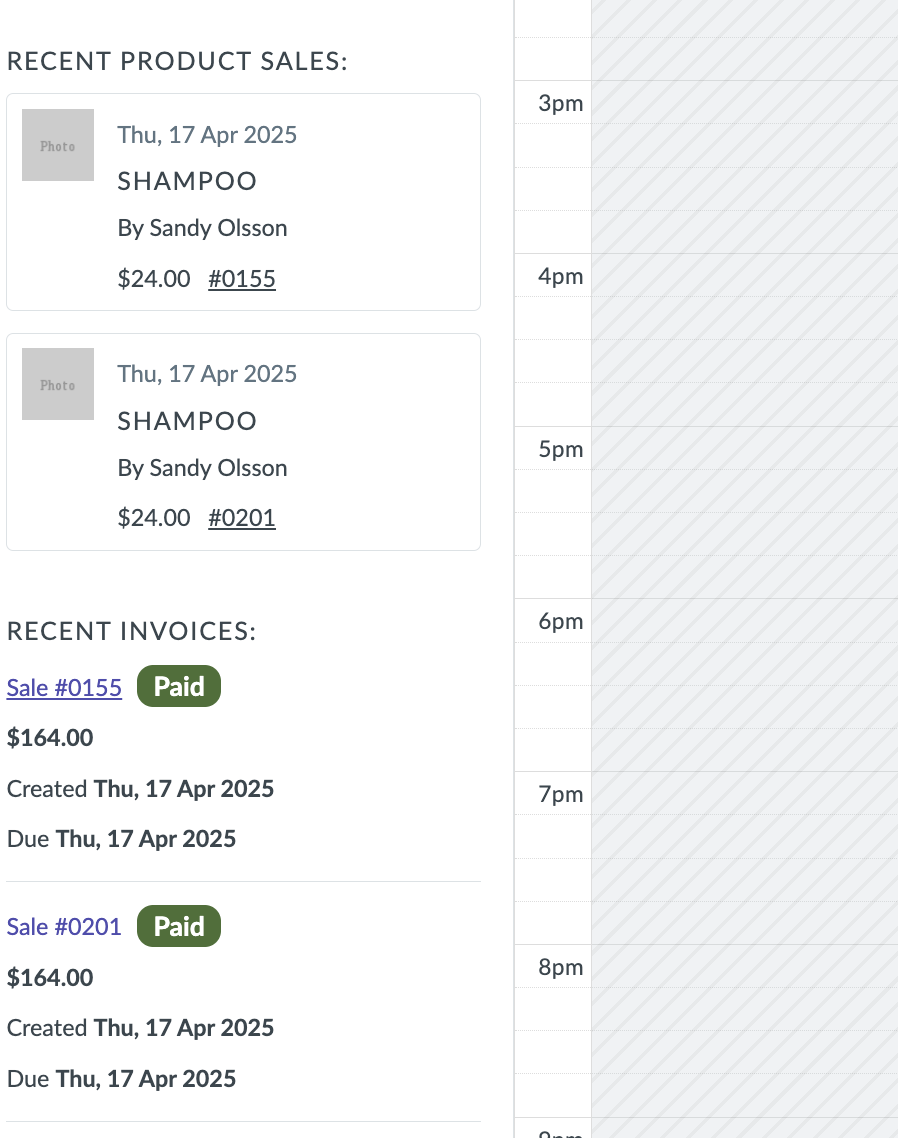This screenshot has width=898, height=1138.
Task: Click the $164.00 total on Sale #0155
Action: pyautogui.click(x=50, y=738)
